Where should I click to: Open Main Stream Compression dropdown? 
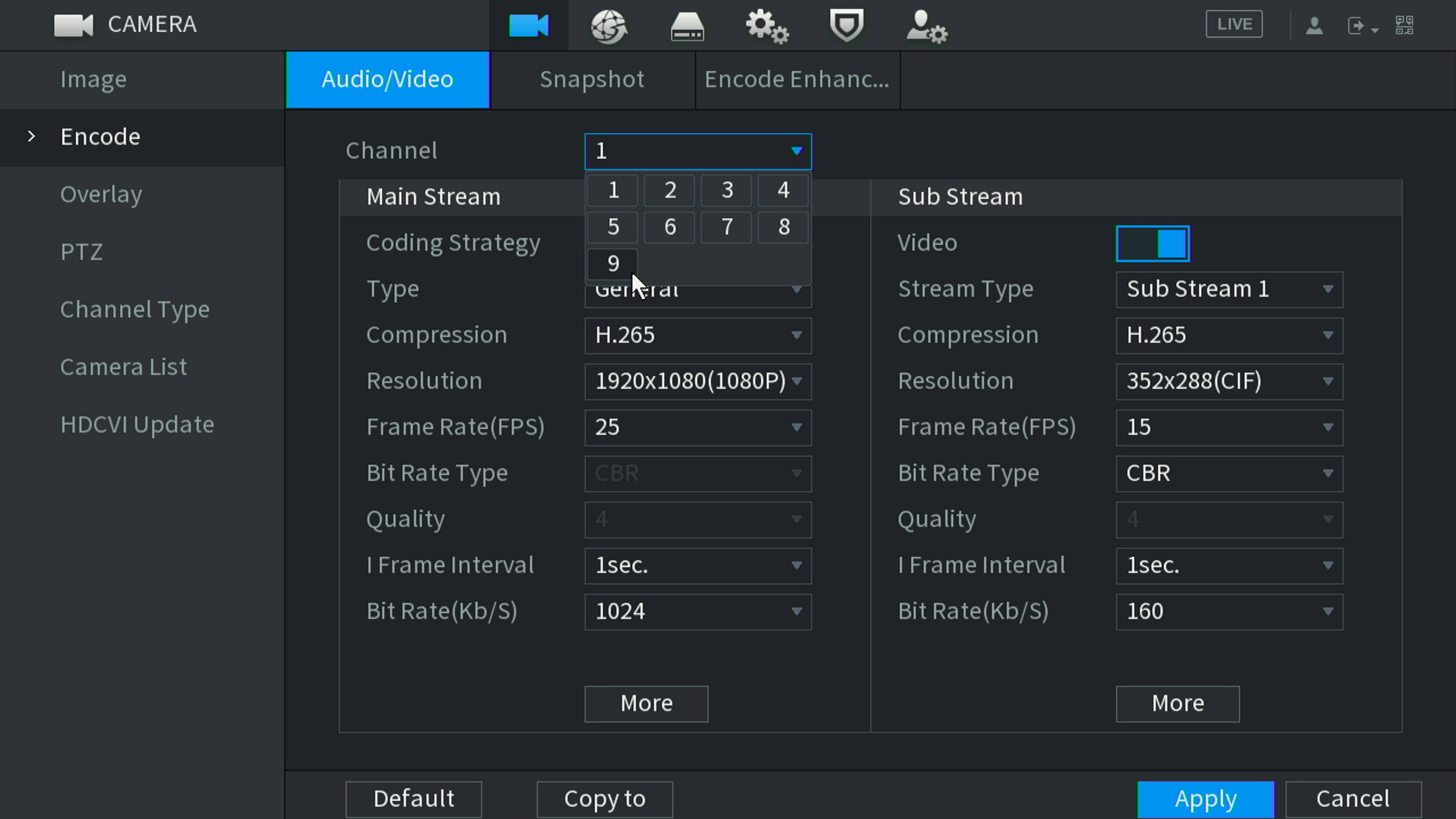tap(697, 335)
